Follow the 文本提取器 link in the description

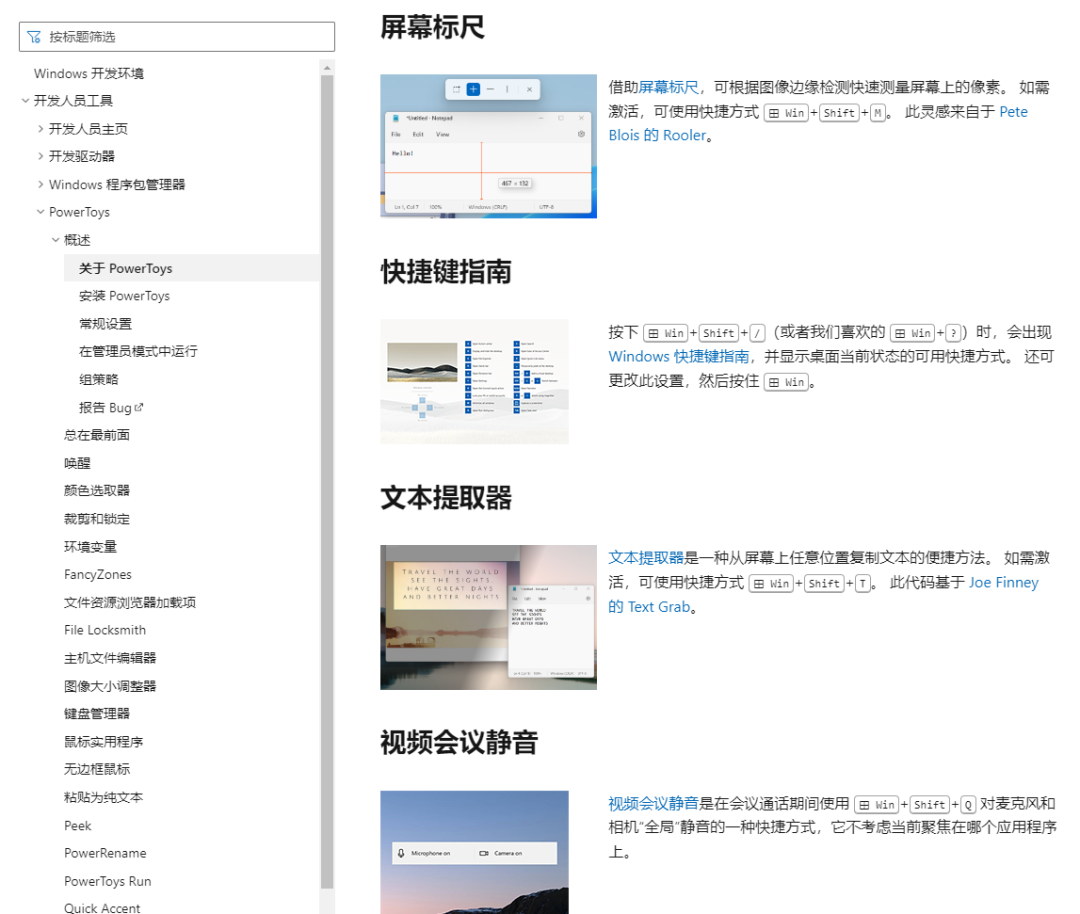click(x=646, y=558)
